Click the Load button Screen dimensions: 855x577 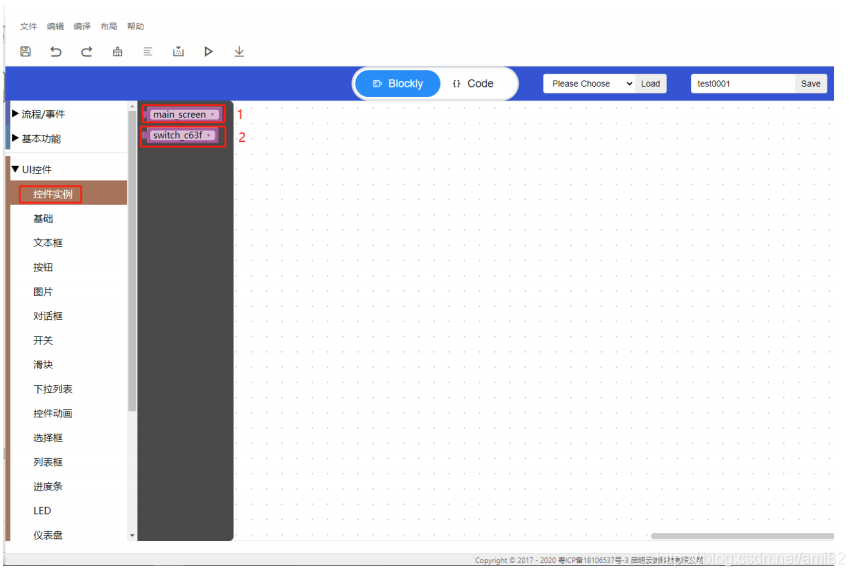pyautogui.click(x=651, y=83)
